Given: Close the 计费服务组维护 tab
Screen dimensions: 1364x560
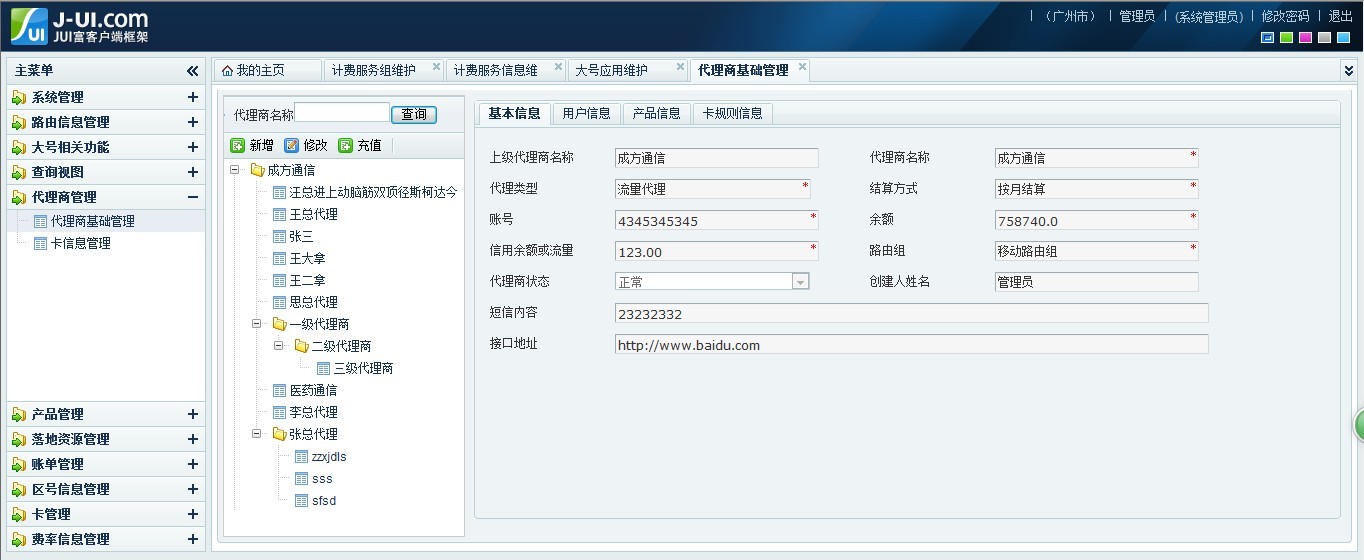Looking at the screenshot, I should [x=436, y=67].
